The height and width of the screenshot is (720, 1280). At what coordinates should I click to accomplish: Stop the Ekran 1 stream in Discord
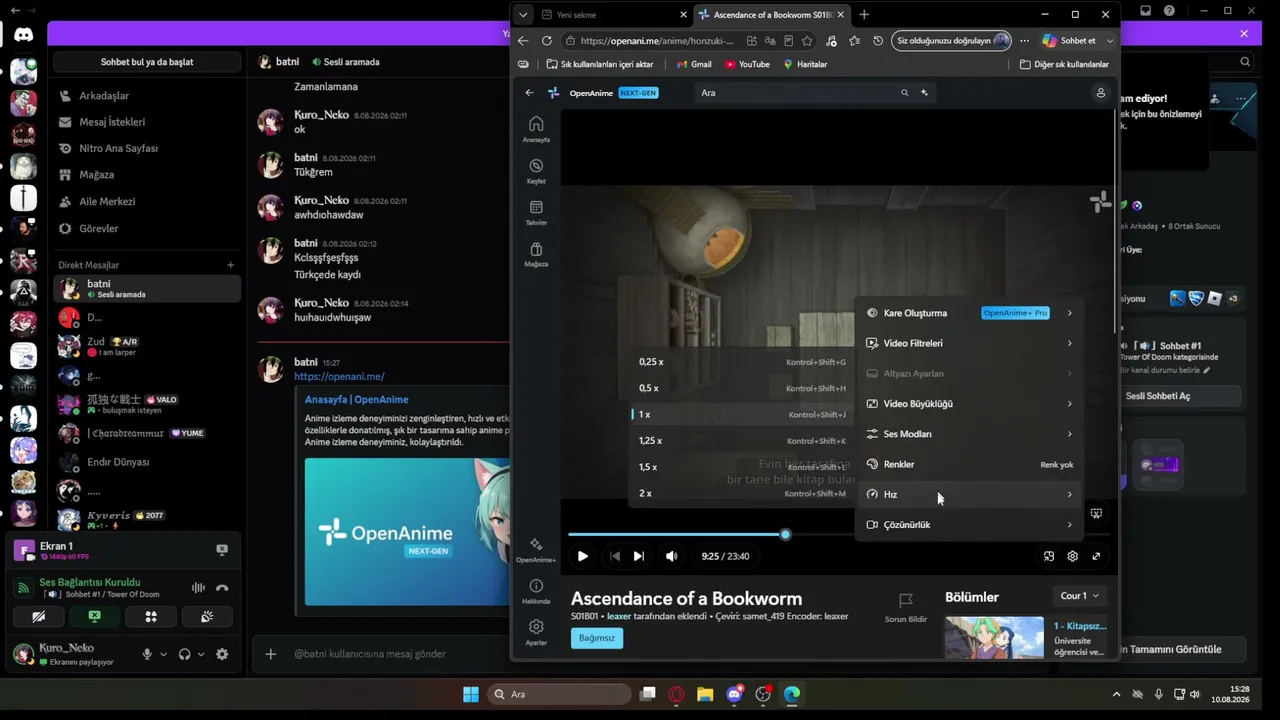click(222, 550)
